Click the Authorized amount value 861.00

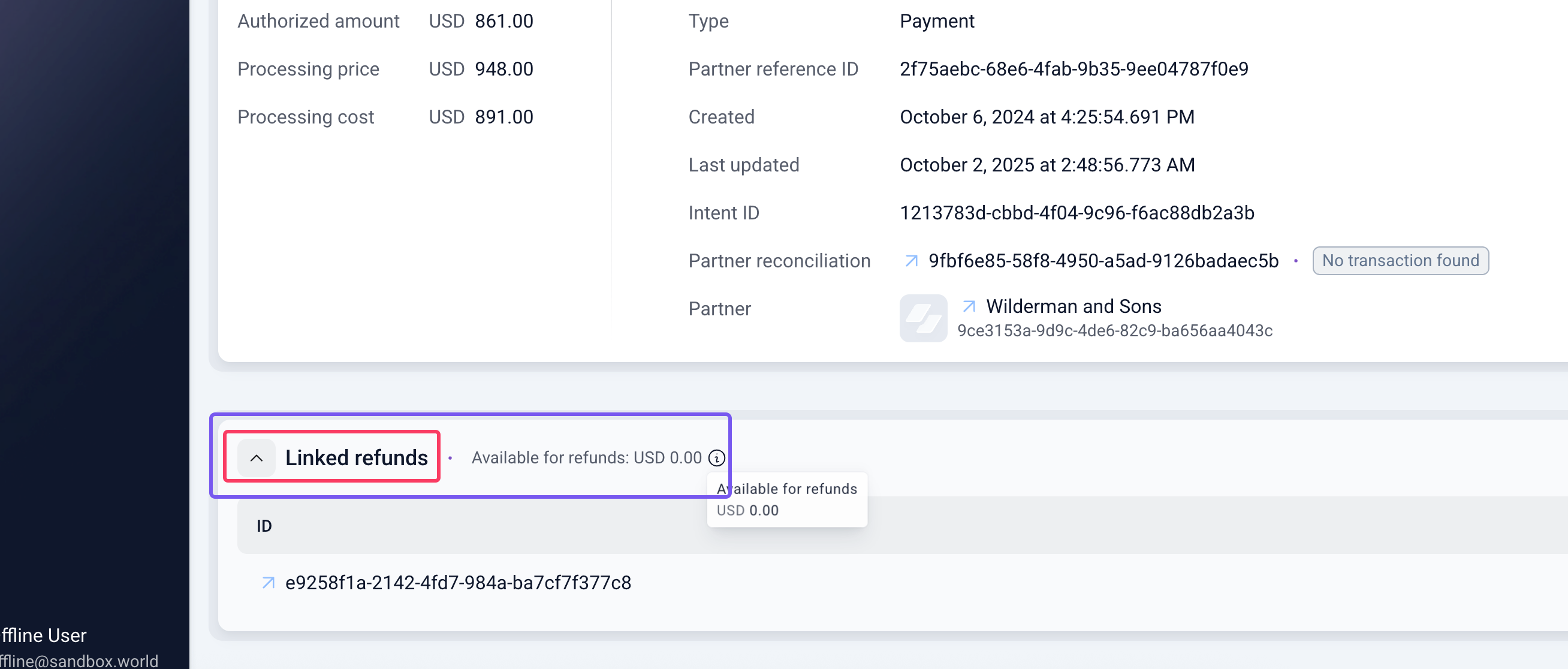504,22
